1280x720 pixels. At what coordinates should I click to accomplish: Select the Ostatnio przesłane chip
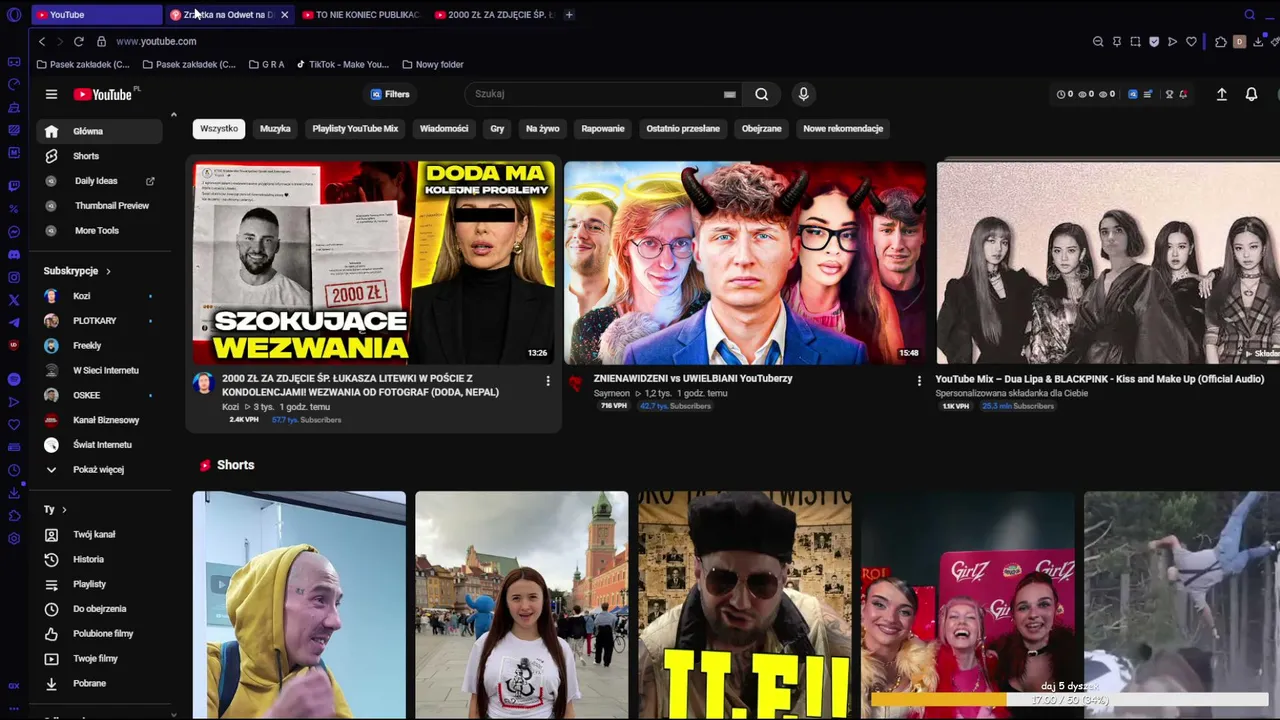click(x=683, y=129)
